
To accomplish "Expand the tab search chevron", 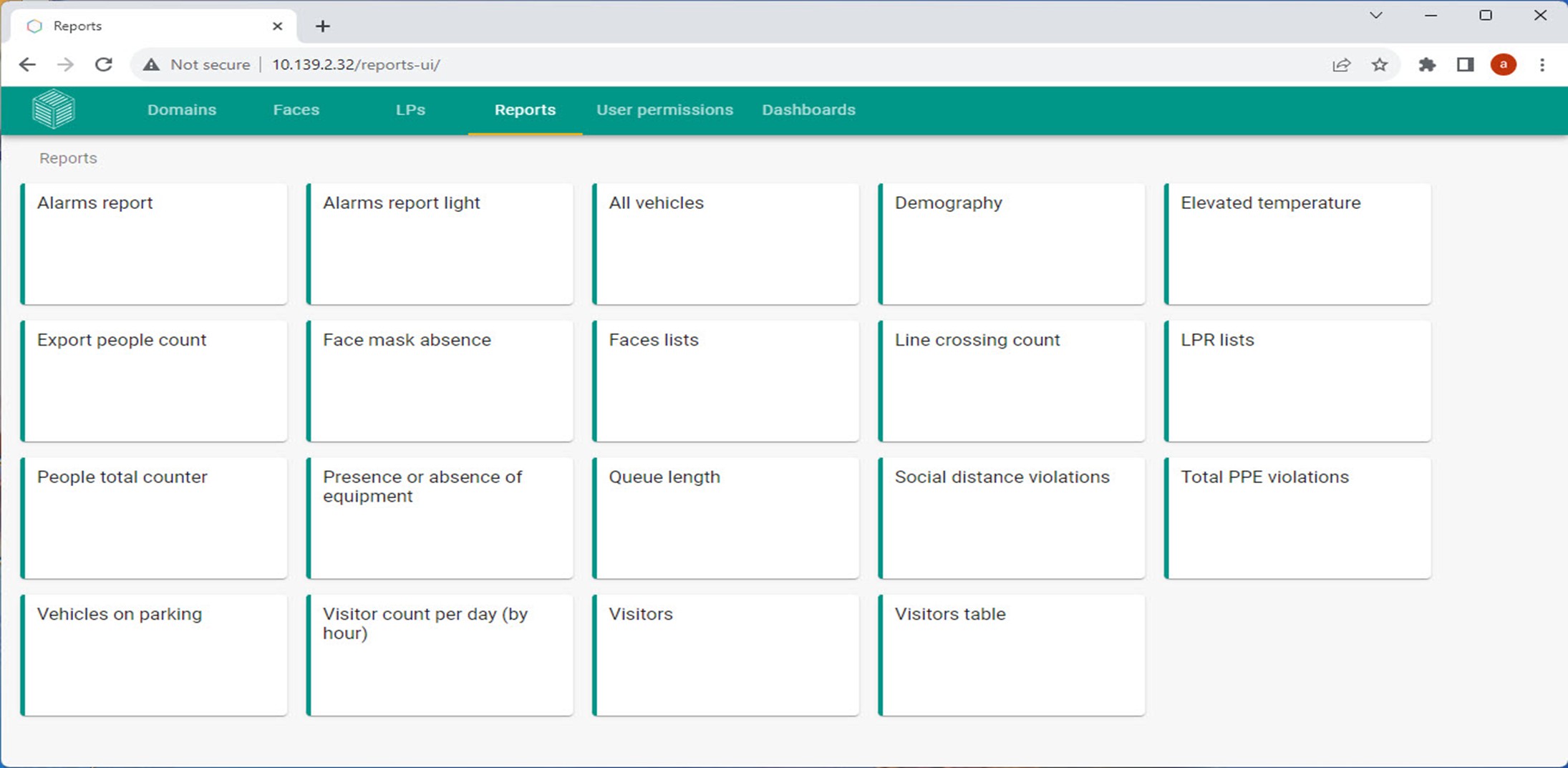I will pyautogui.click(x=1375, y=15).
